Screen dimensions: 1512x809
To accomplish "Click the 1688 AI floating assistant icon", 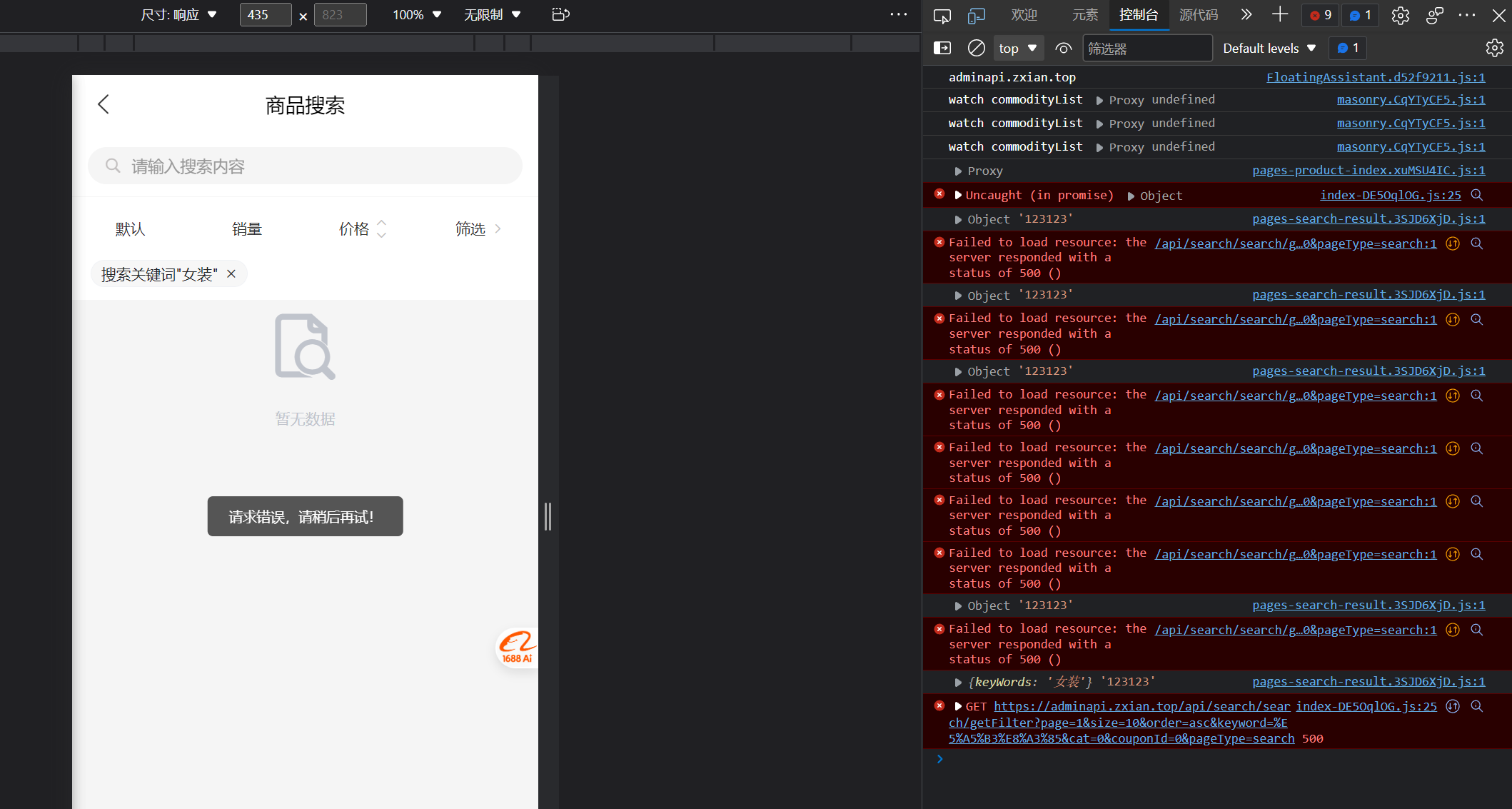I will (x=517, y=647).
